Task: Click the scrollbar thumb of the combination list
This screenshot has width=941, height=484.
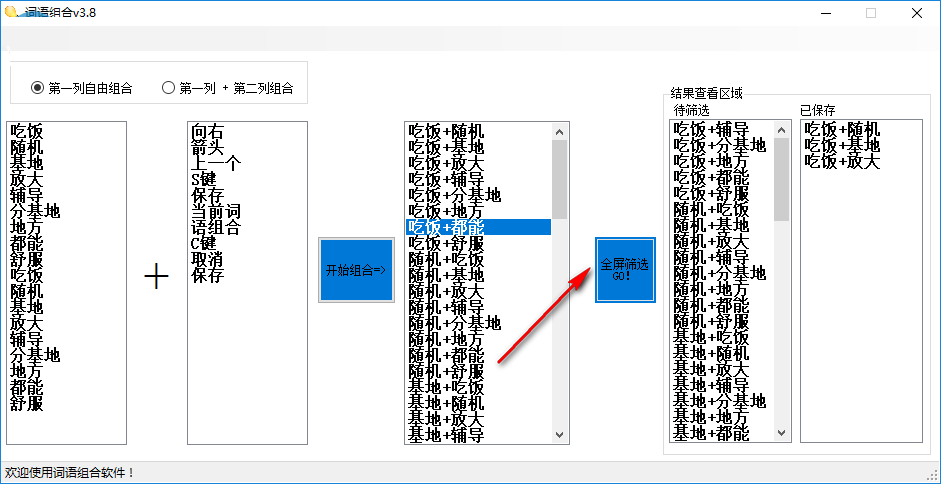Action: coord(559,179)
